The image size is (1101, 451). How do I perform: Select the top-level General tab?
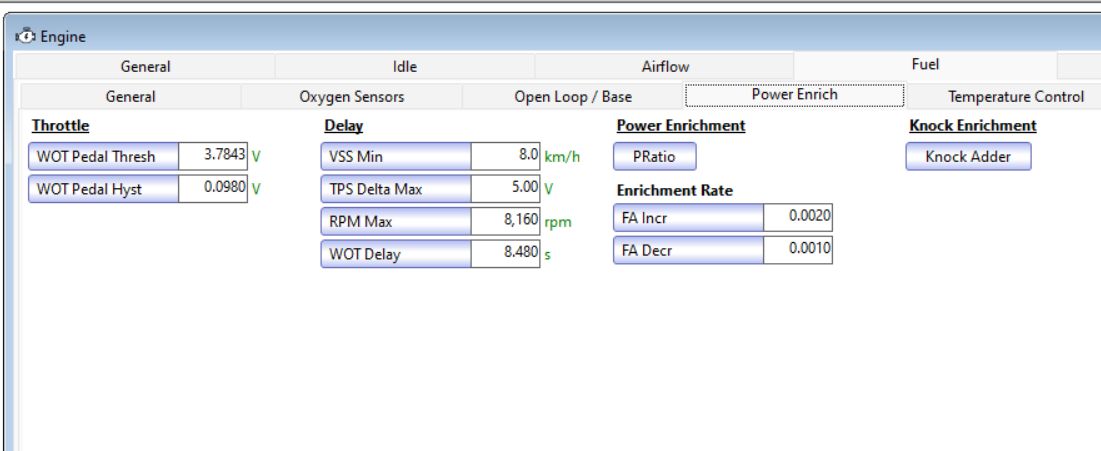(145, 67)
